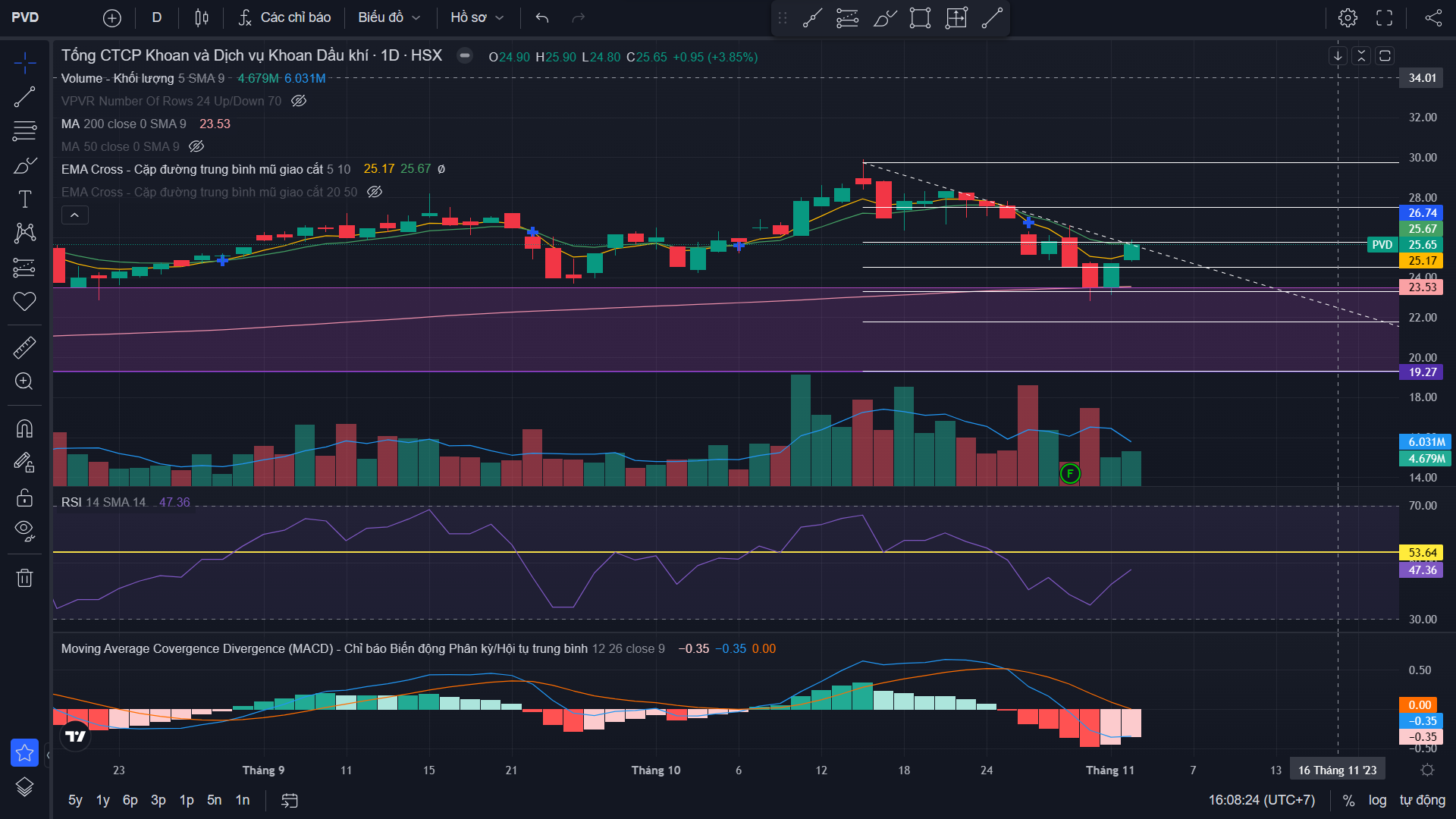Select the 6p time range
Image resolution: width=1456 pixels, height=819 pixels.
(130, 800)
